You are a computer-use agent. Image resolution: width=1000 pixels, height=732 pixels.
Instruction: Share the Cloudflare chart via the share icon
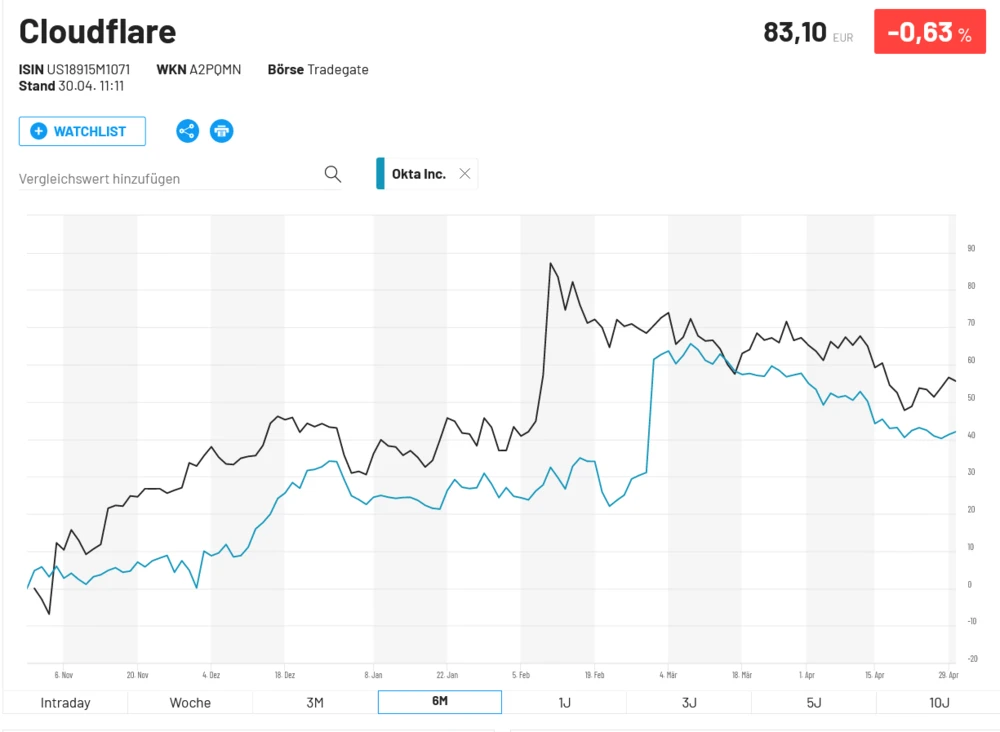point(187,131)
